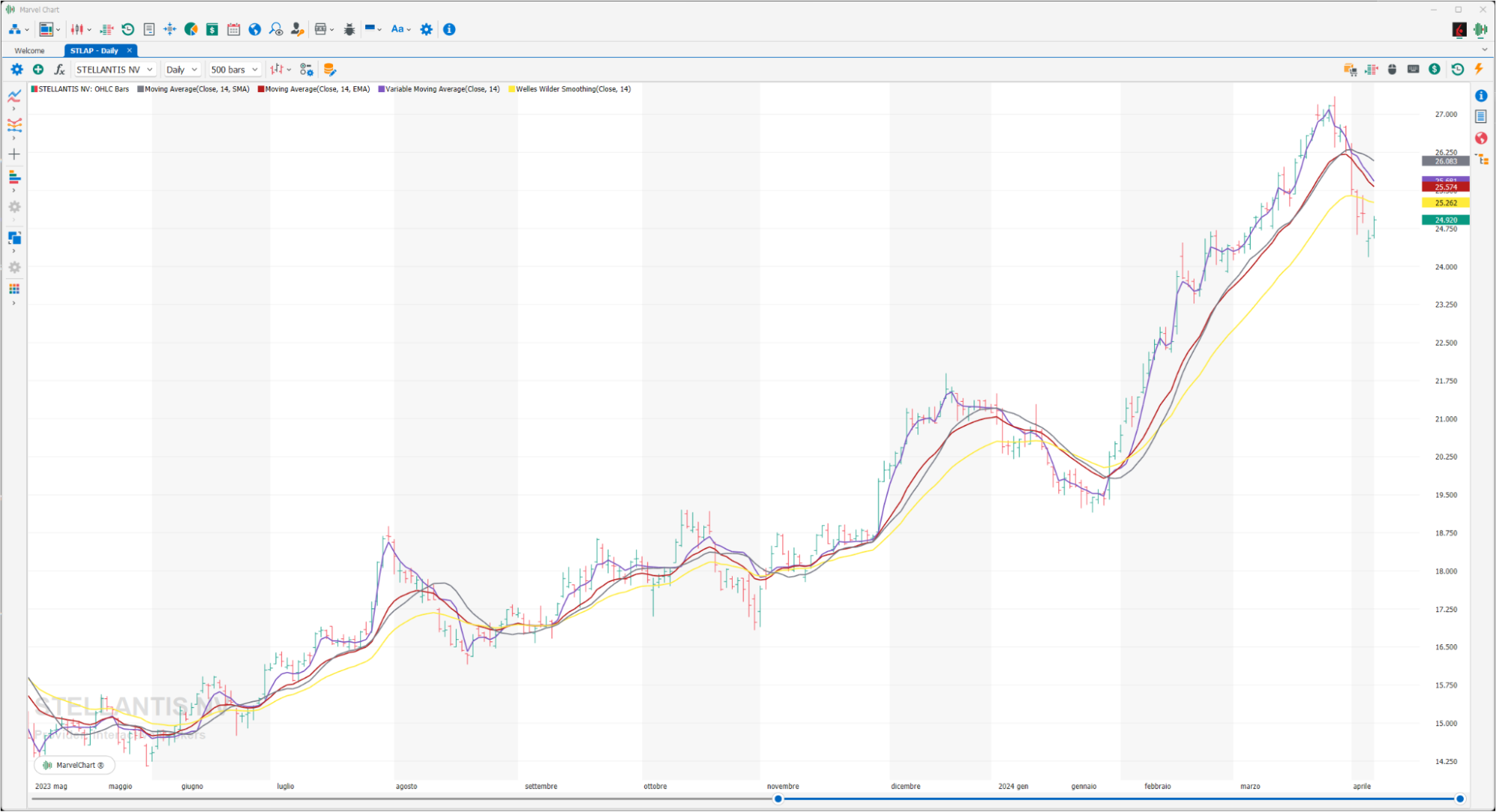Open the blue gear settings in top toolbar

click(x=427, y=29)
